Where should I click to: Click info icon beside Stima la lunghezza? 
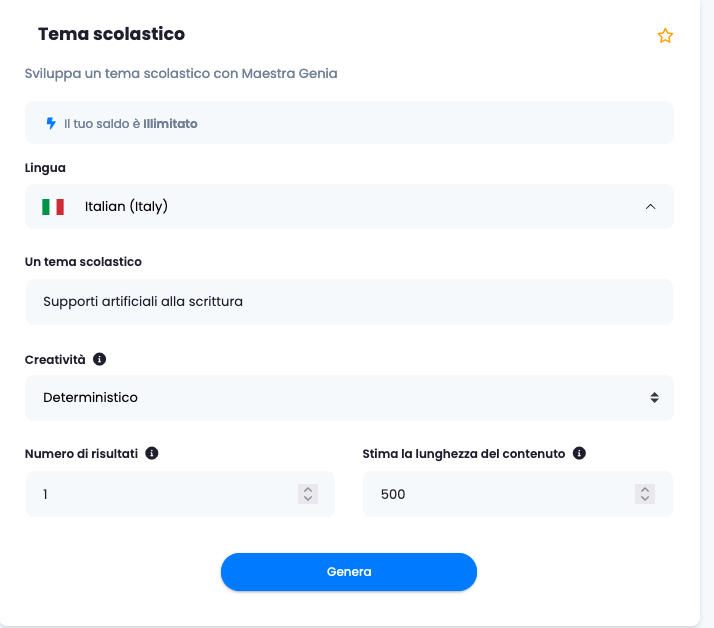(579, 453)
